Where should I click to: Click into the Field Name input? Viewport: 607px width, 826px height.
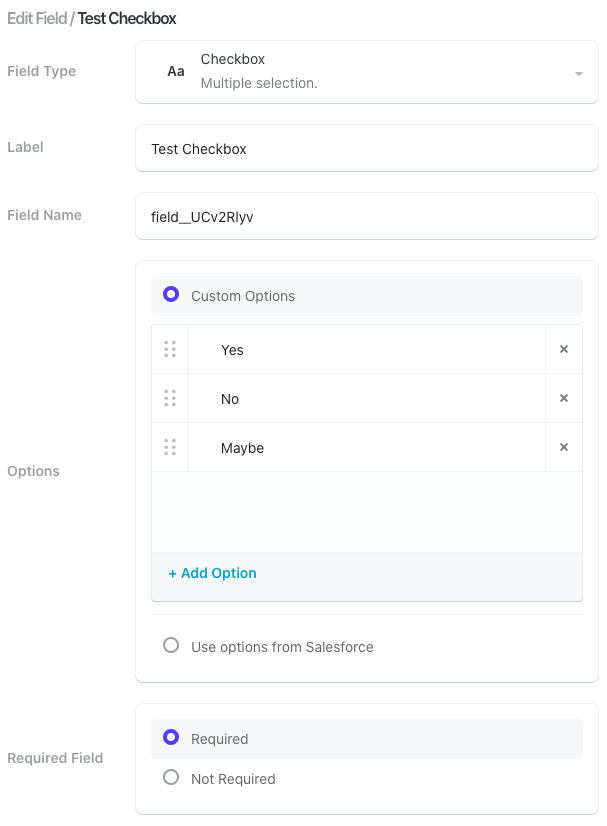[366, 216]
